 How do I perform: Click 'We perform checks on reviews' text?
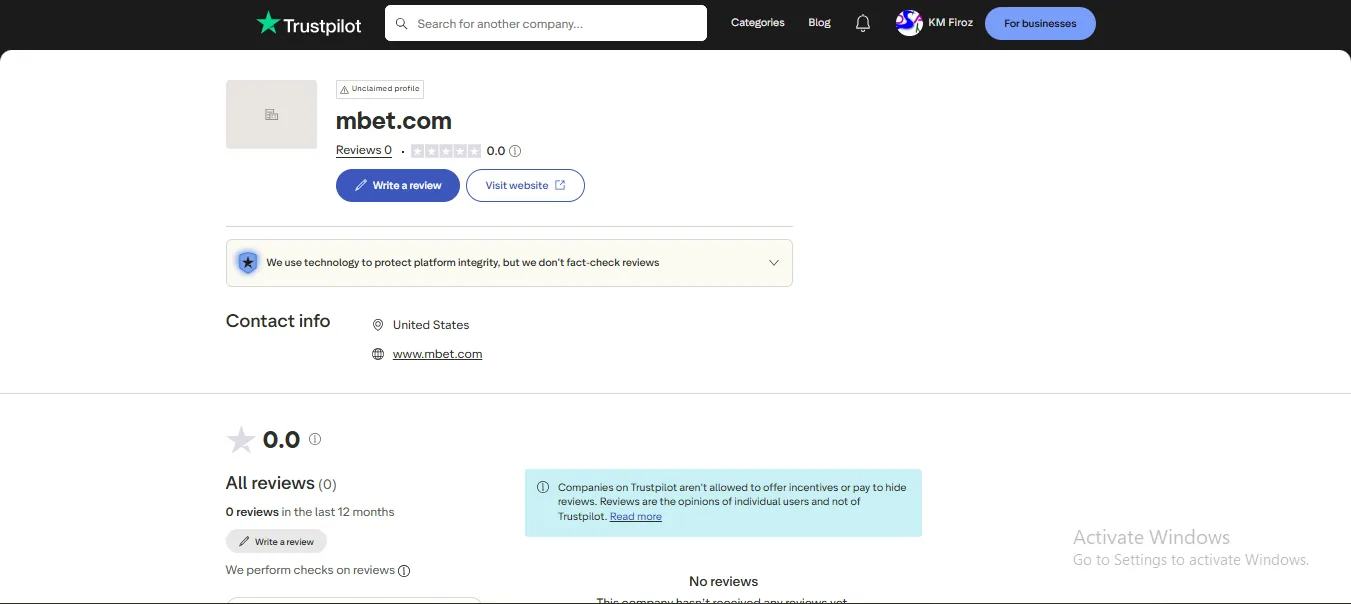pos(310,570)
